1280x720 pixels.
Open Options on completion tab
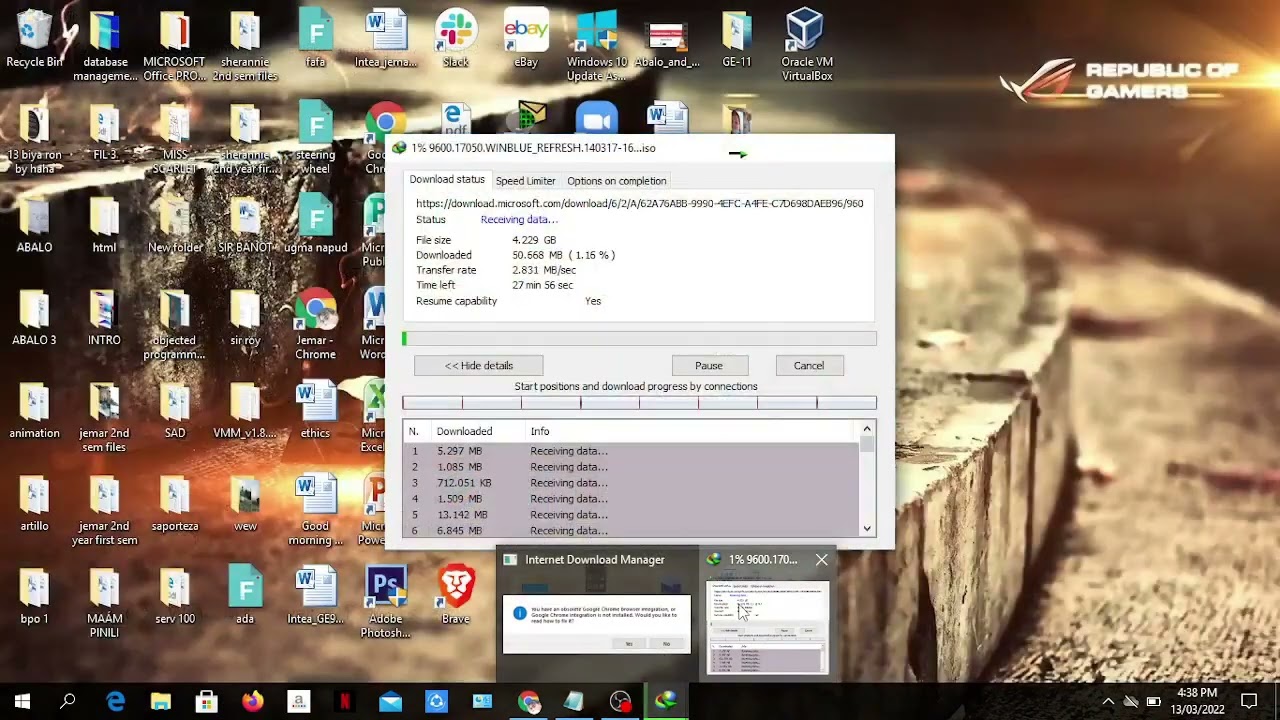(616, 181)
